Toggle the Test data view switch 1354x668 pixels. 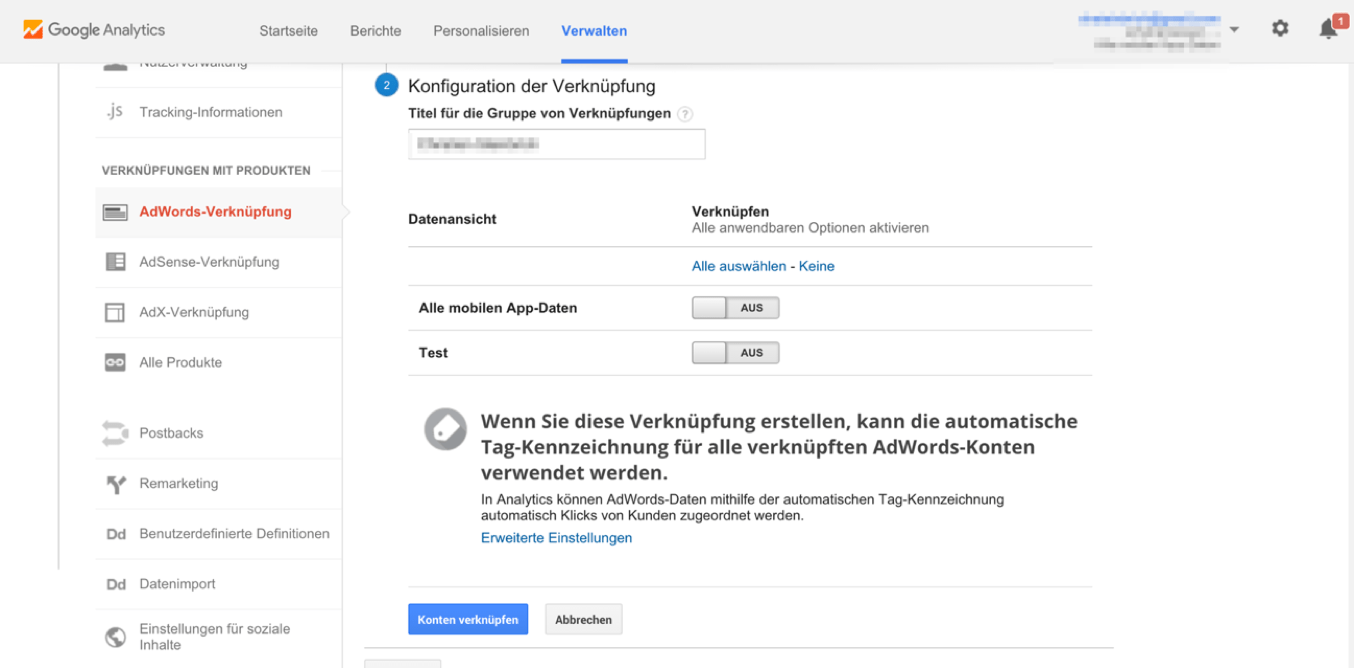coord(735,352)
